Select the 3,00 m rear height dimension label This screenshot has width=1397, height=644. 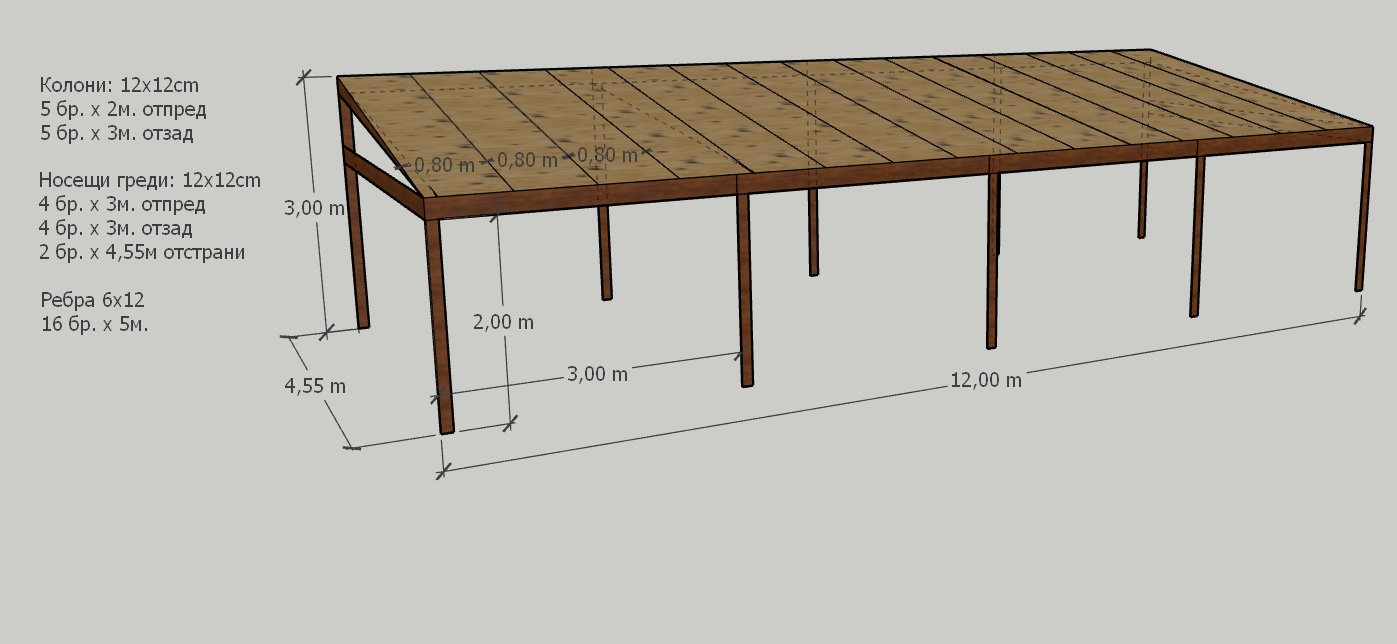315,208
